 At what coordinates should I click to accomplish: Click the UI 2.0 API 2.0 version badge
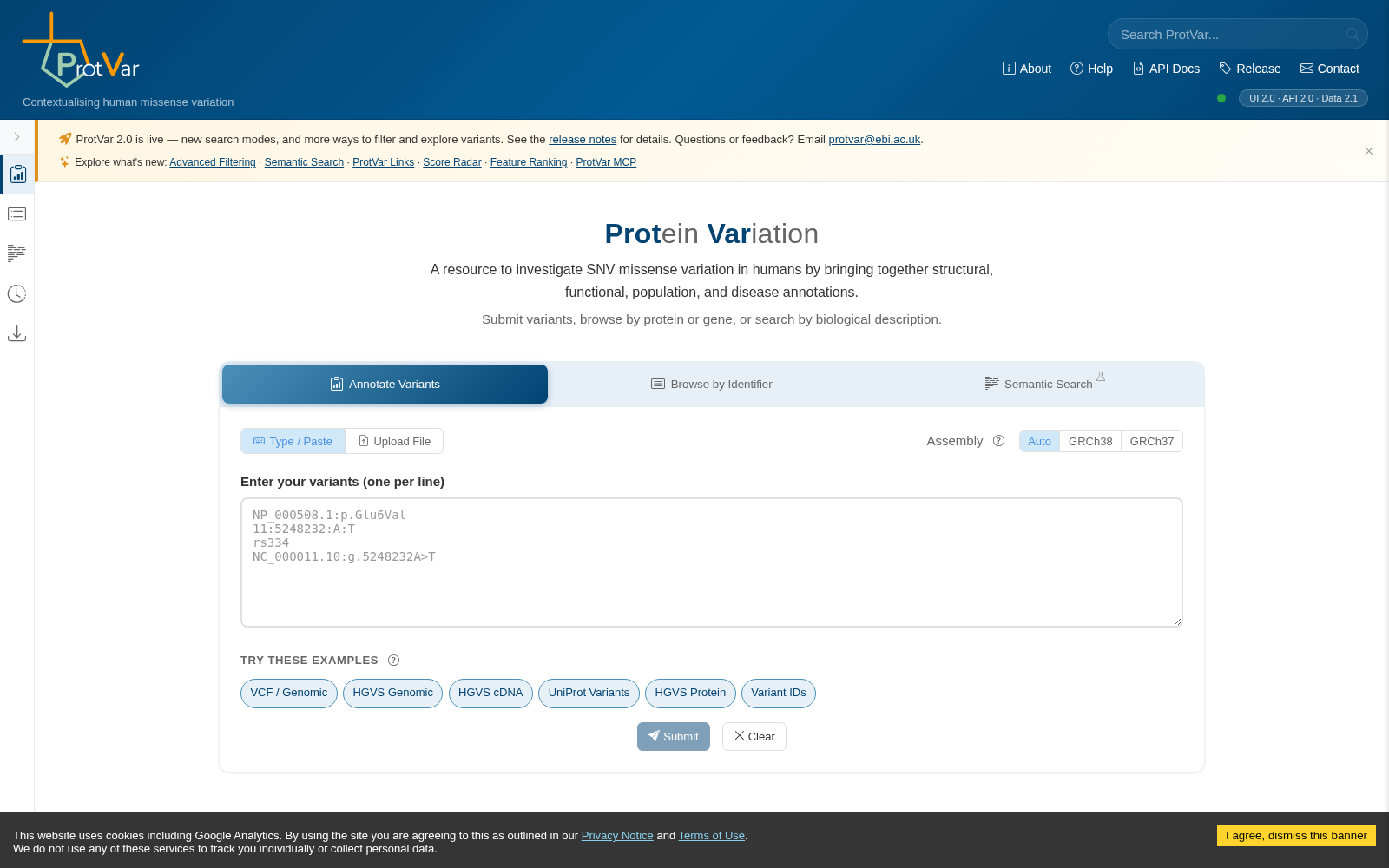pyautogui.click(x=1303, y=98)
